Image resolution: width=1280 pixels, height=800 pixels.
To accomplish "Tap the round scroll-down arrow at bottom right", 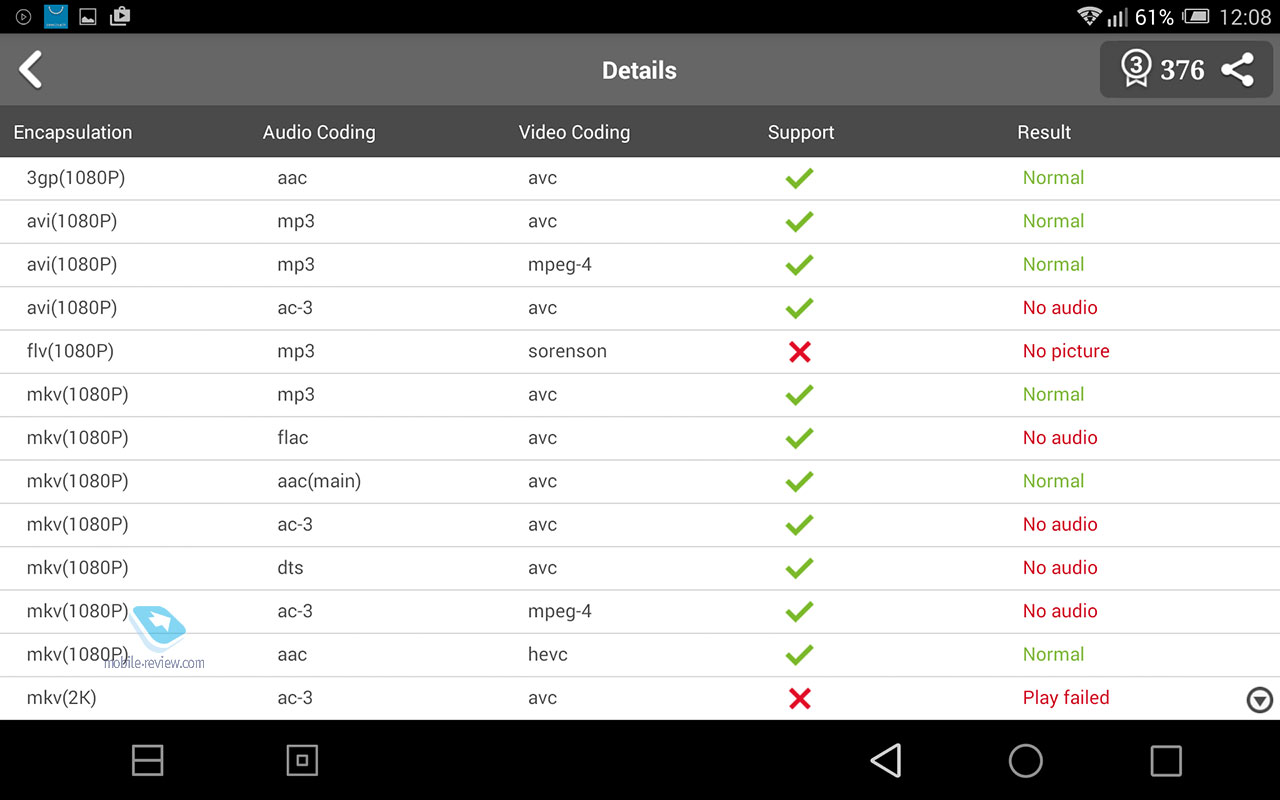I will [1260, 700].
